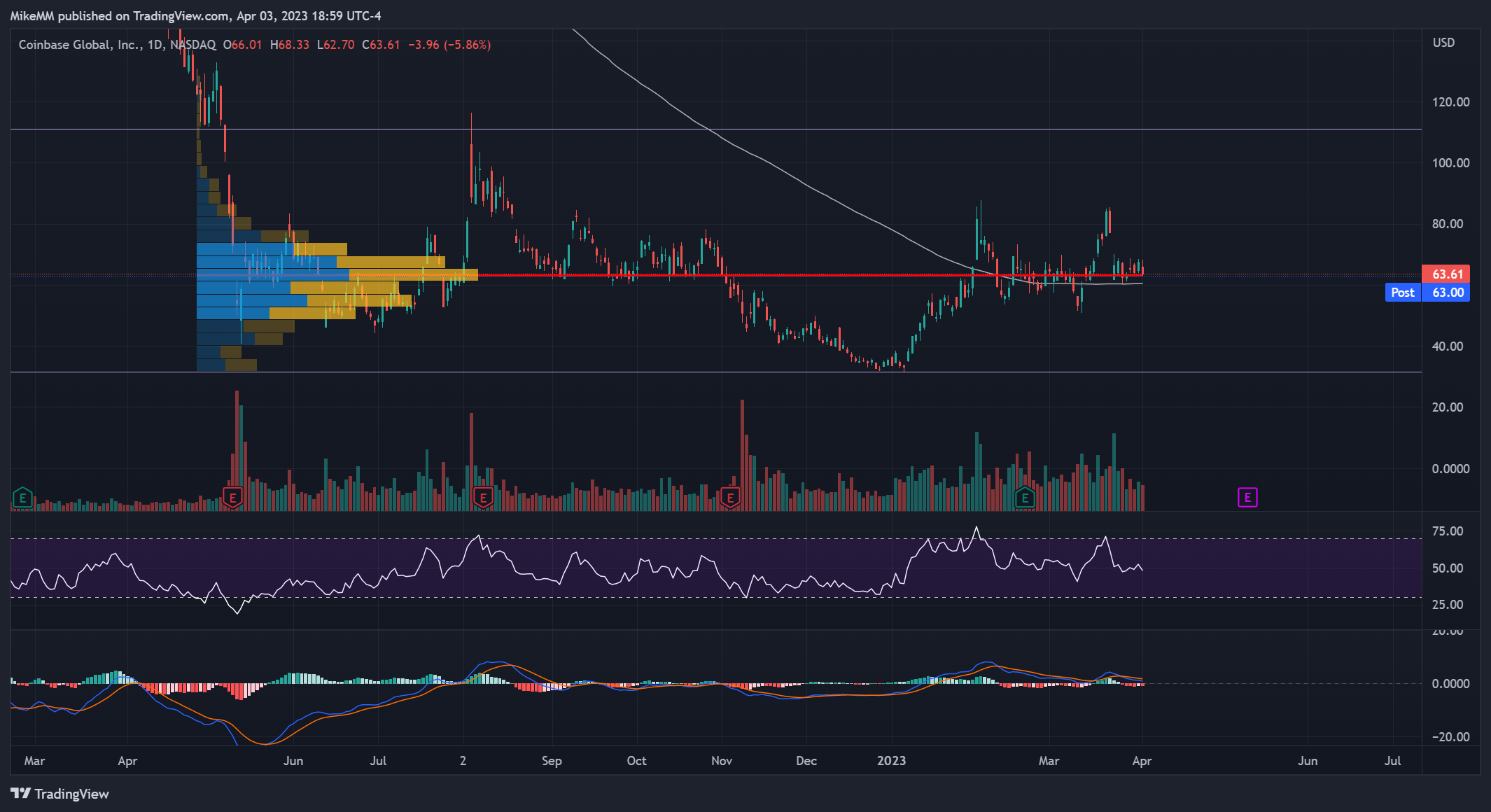1491x812 pixels.
Task: Click the 40.00 price axis label
Action: [x=1448, y=346]
